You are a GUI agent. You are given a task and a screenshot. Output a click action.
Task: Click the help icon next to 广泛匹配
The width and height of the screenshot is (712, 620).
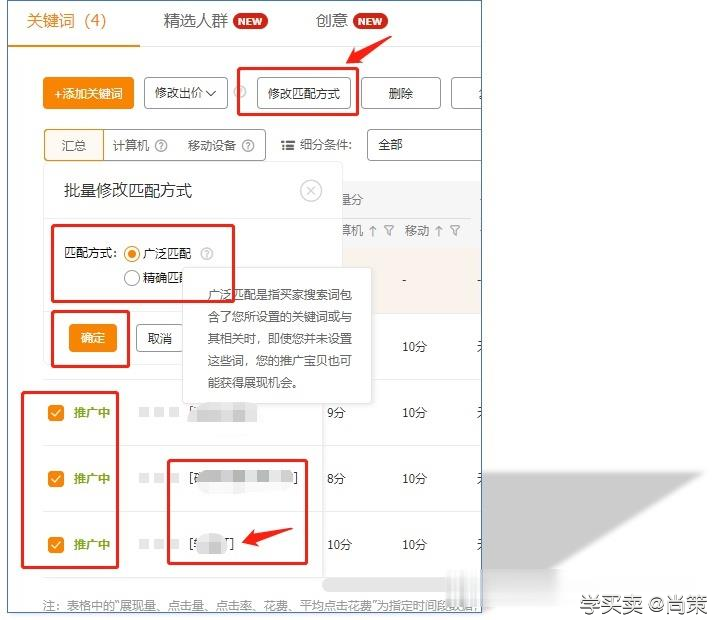point(207,253)
